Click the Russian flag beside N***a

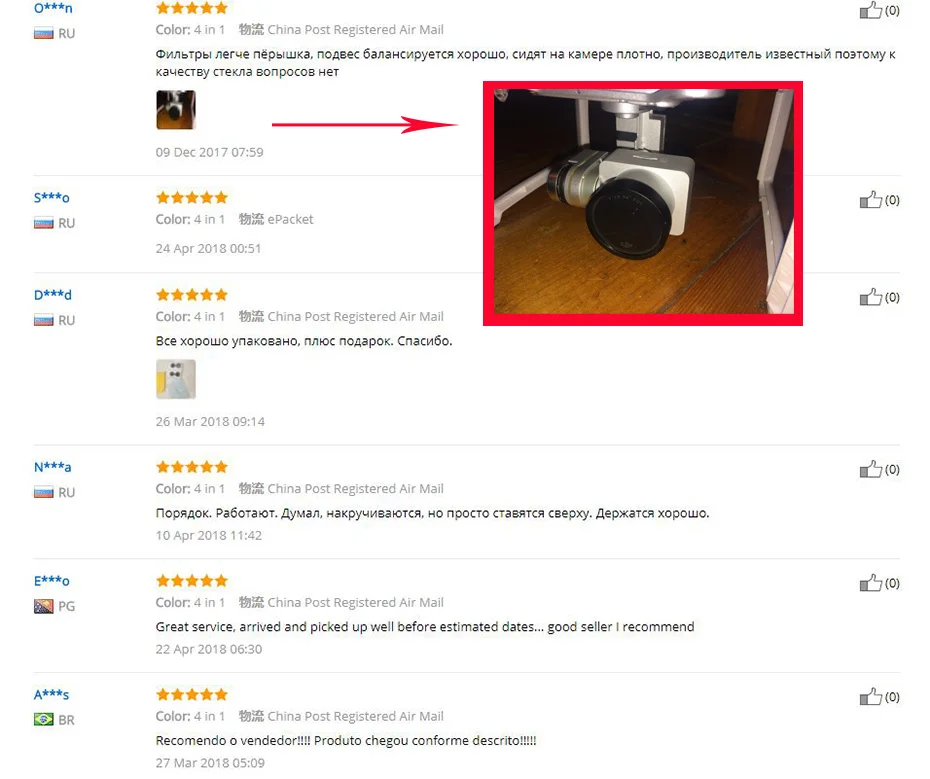pos(43,492)
